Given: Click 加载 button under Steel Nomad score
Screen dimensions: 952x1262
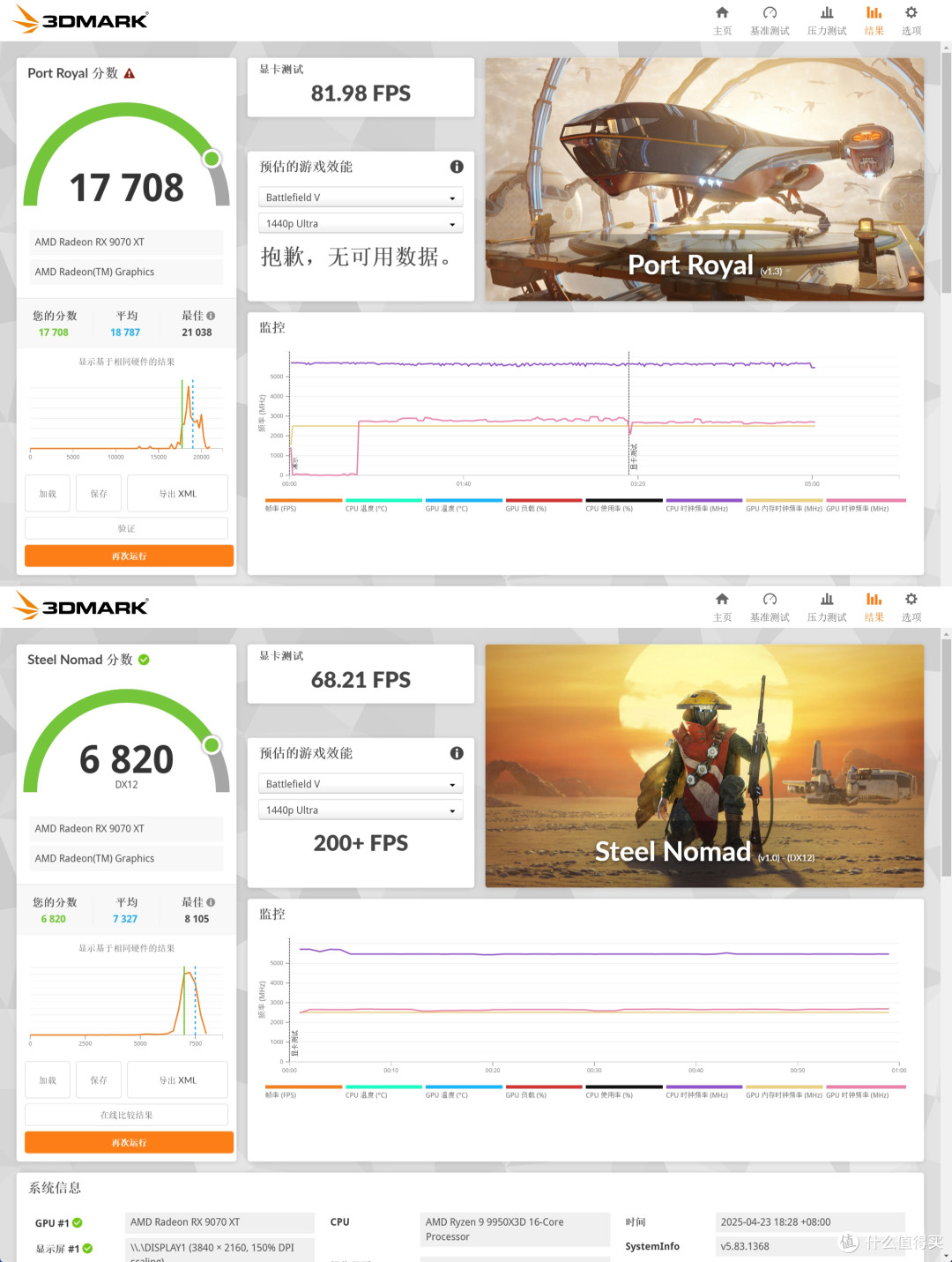Looking at the screenshot, I should (48, 1080).
